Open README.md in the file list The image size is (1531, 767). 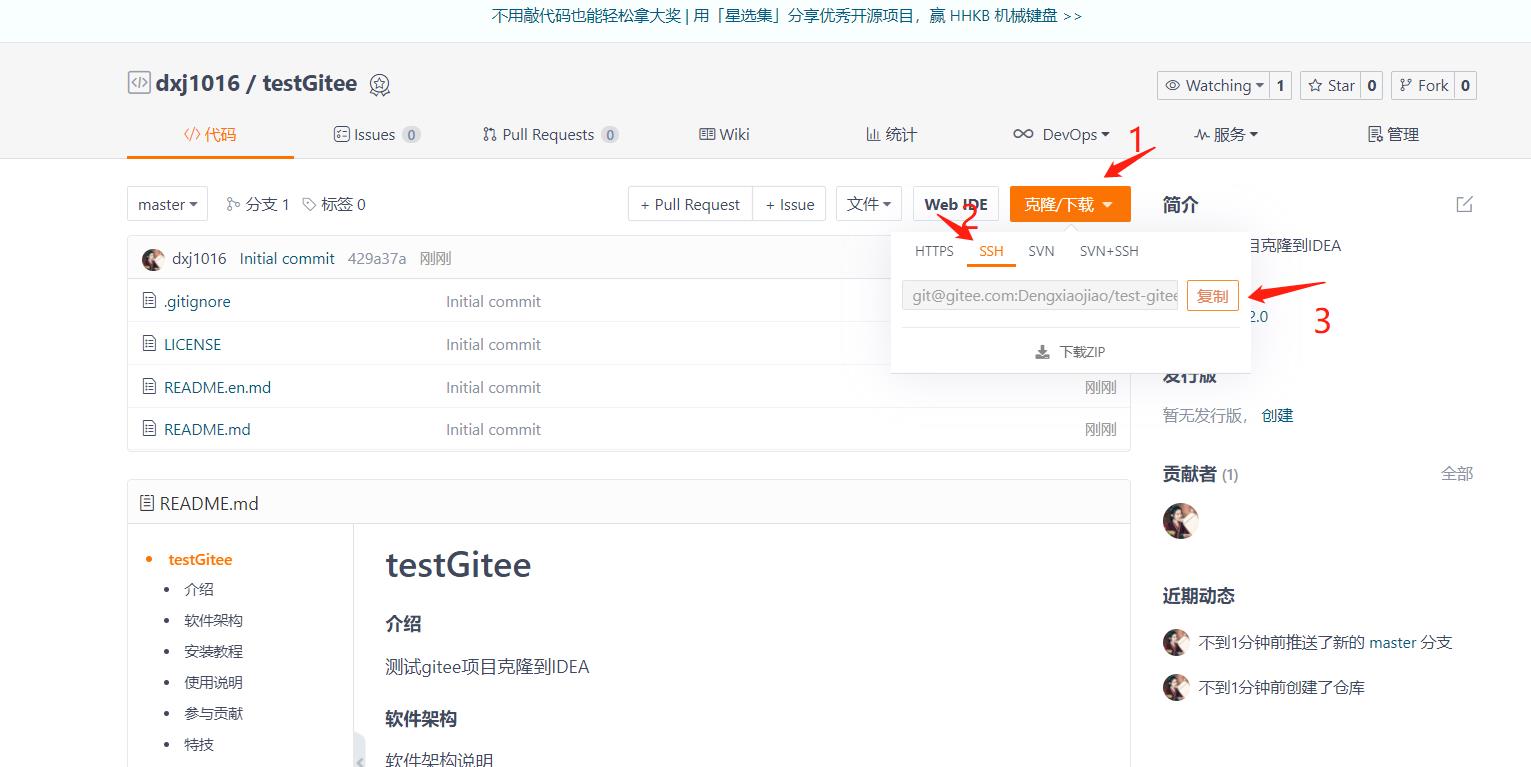pyautogui.click(x=207, y=429)
